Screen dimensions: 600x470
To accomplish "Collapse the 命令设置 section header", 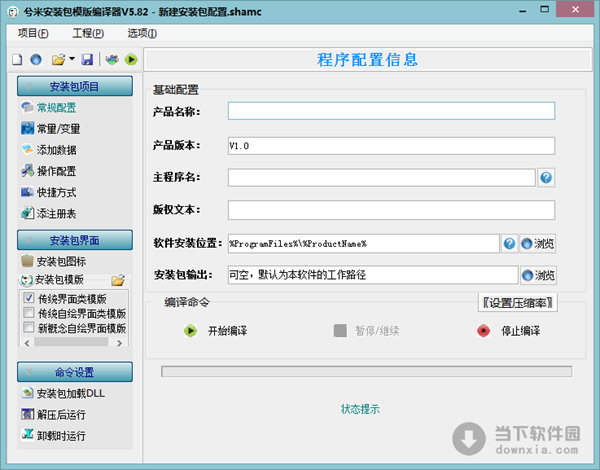I will (75, 372).
